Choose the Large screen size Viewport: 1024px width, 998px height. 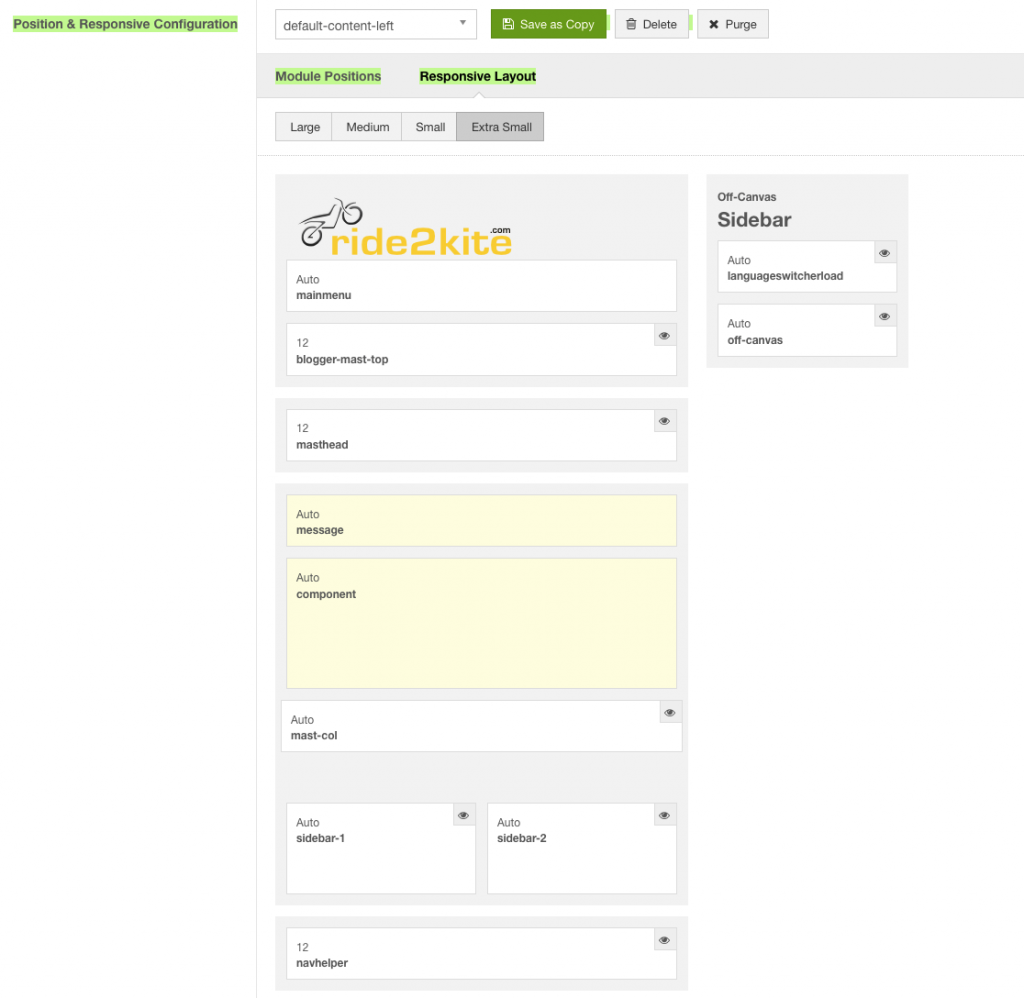304,127
